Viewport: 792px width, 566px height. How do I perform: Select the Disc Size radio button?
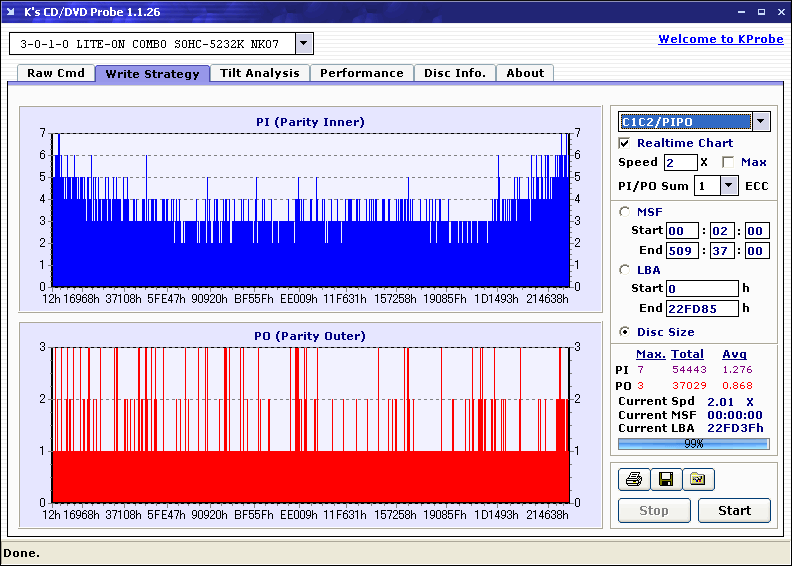[625, 332]
